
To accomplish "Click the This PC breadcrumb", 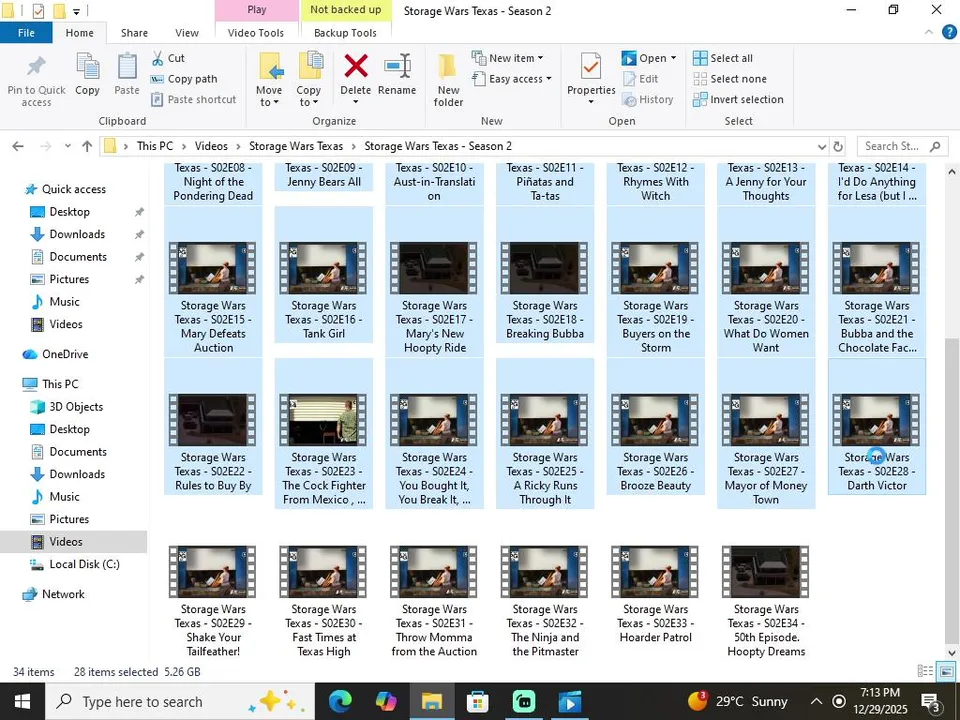I will (x=155, y=146).
